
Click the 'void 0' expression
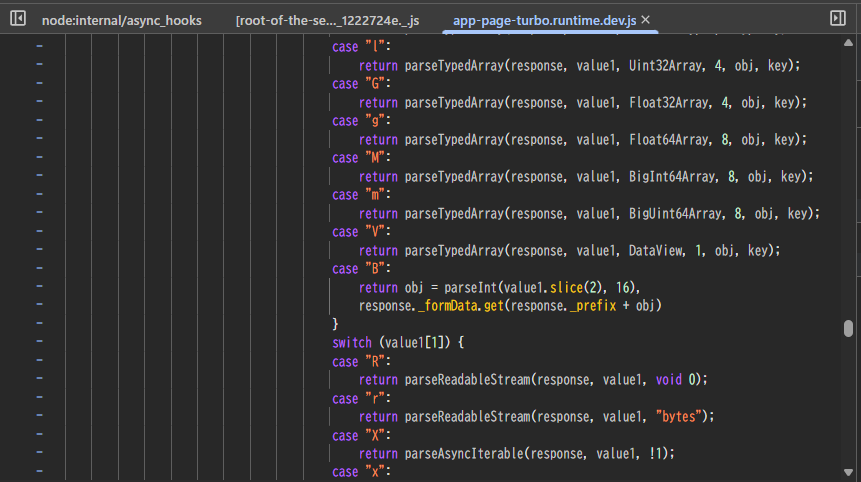(675, 380)
